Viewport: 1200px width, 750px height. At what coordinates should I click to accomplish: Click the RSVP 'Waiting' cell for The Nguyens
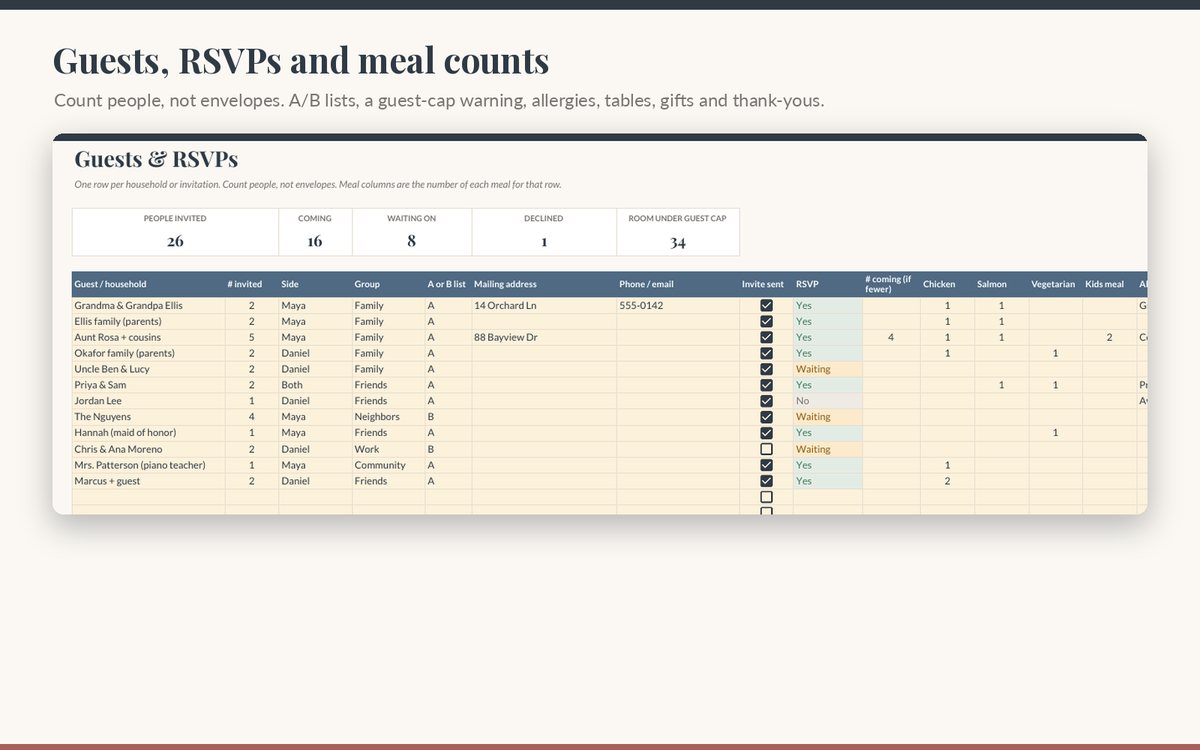pyautogui.click(x=828, y=417)
